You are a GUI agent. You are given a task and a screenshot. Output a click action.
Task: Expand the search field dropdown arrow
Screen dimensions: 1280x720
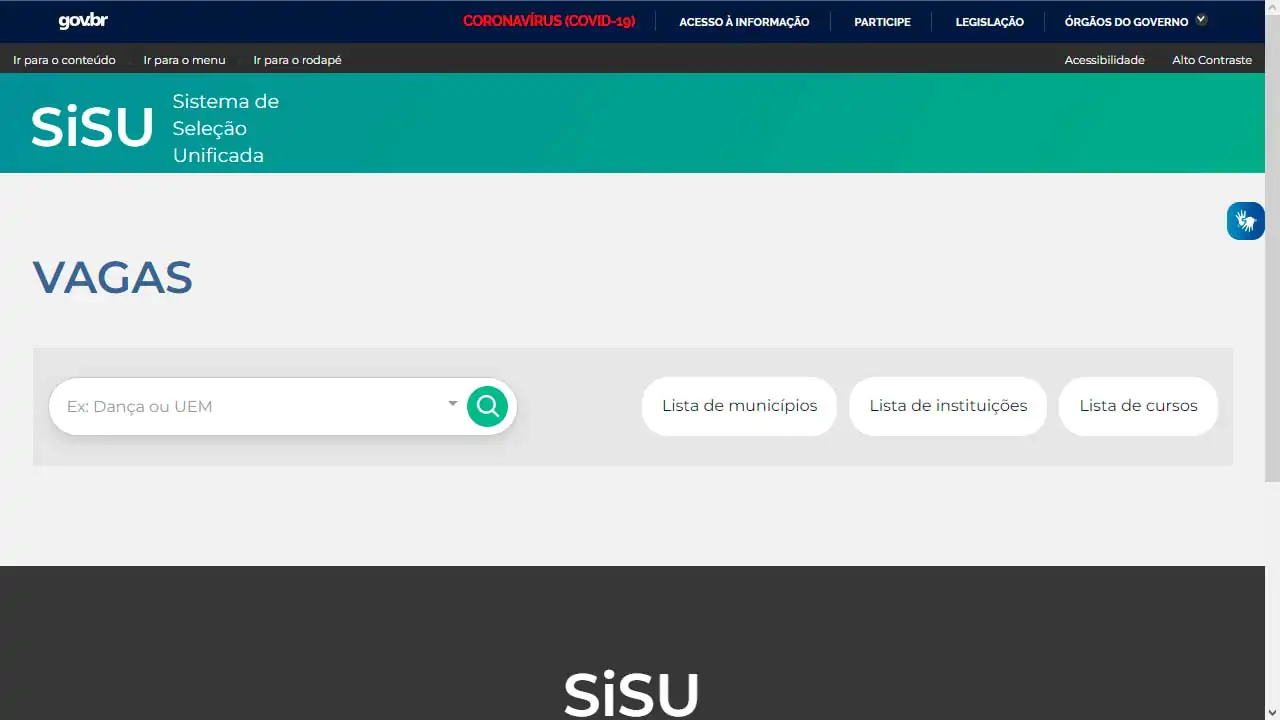point(453,404)
